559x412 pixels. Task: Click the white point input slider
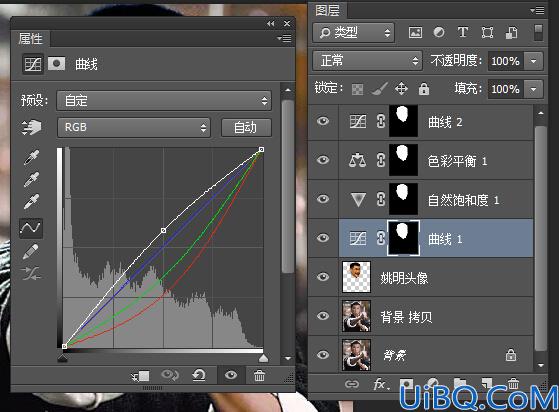263,358
